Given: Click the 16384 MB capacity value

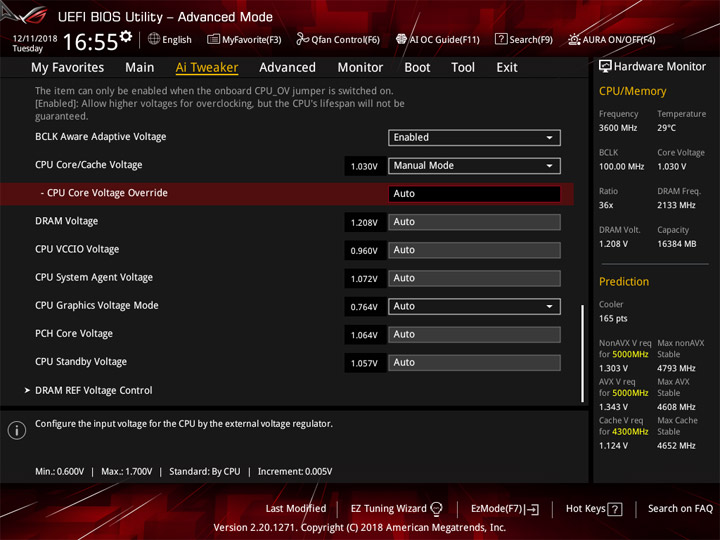Looking at the screenshot, I should tap(676, 244).
